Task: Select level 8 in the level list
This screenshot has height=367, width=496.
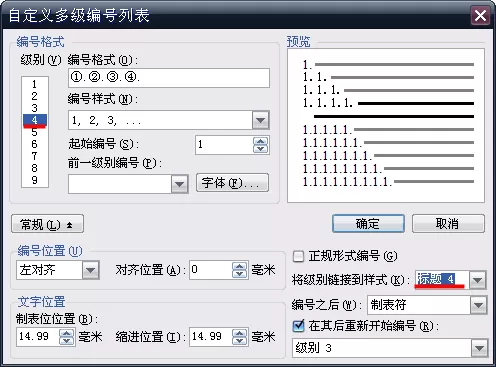Action: (35, 168)
